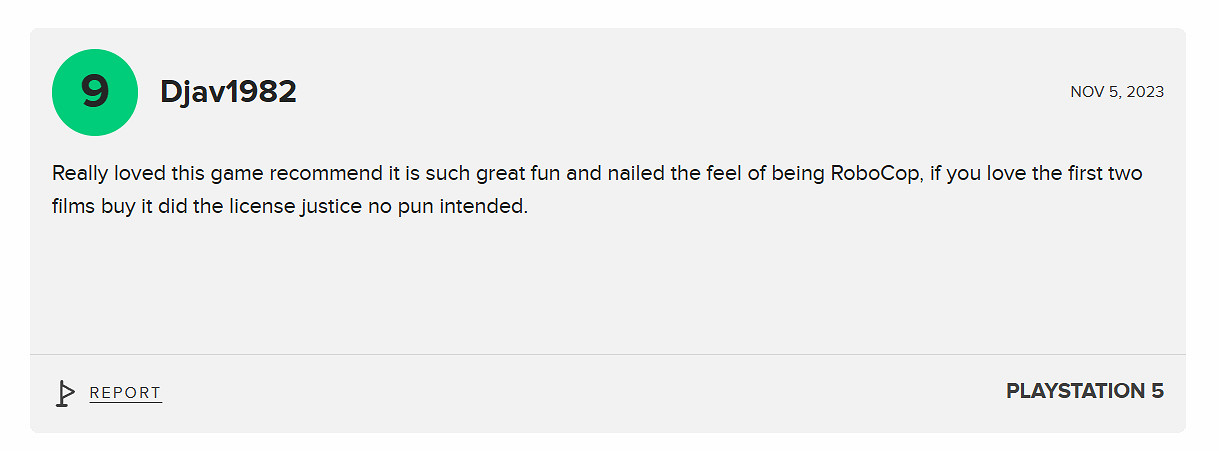Click the Nov 5, 2023 review date

point(1117,92)
